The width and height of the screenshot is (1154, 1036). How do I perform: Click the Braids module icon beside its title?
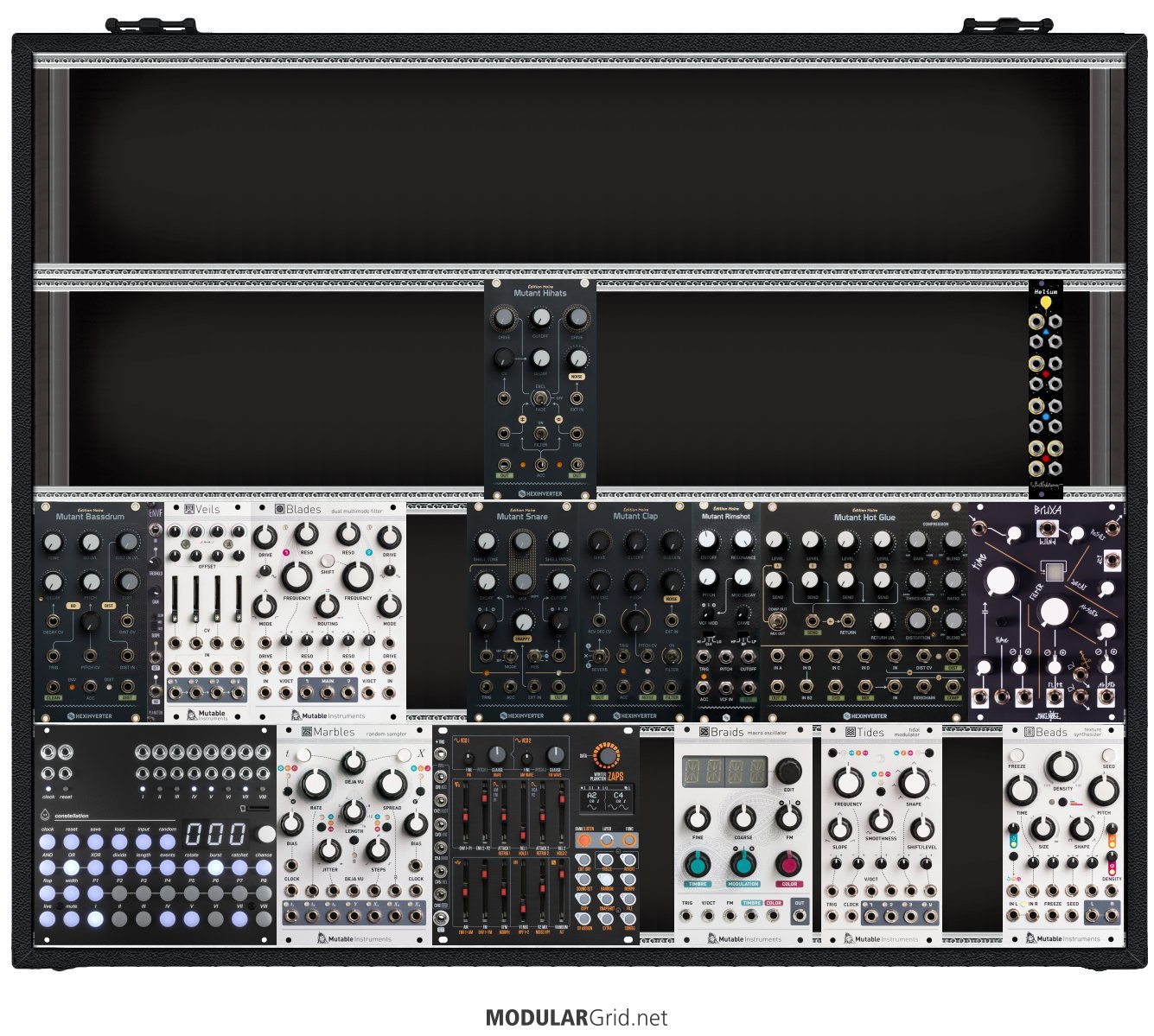pos(703,732)
